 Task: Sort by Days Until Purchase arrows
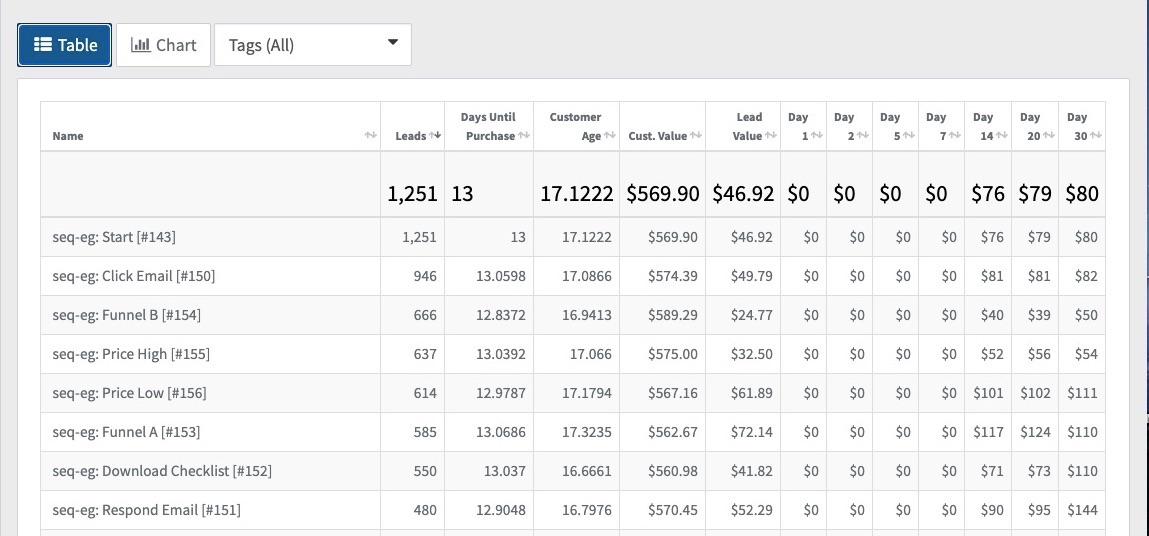click(524, 135)
